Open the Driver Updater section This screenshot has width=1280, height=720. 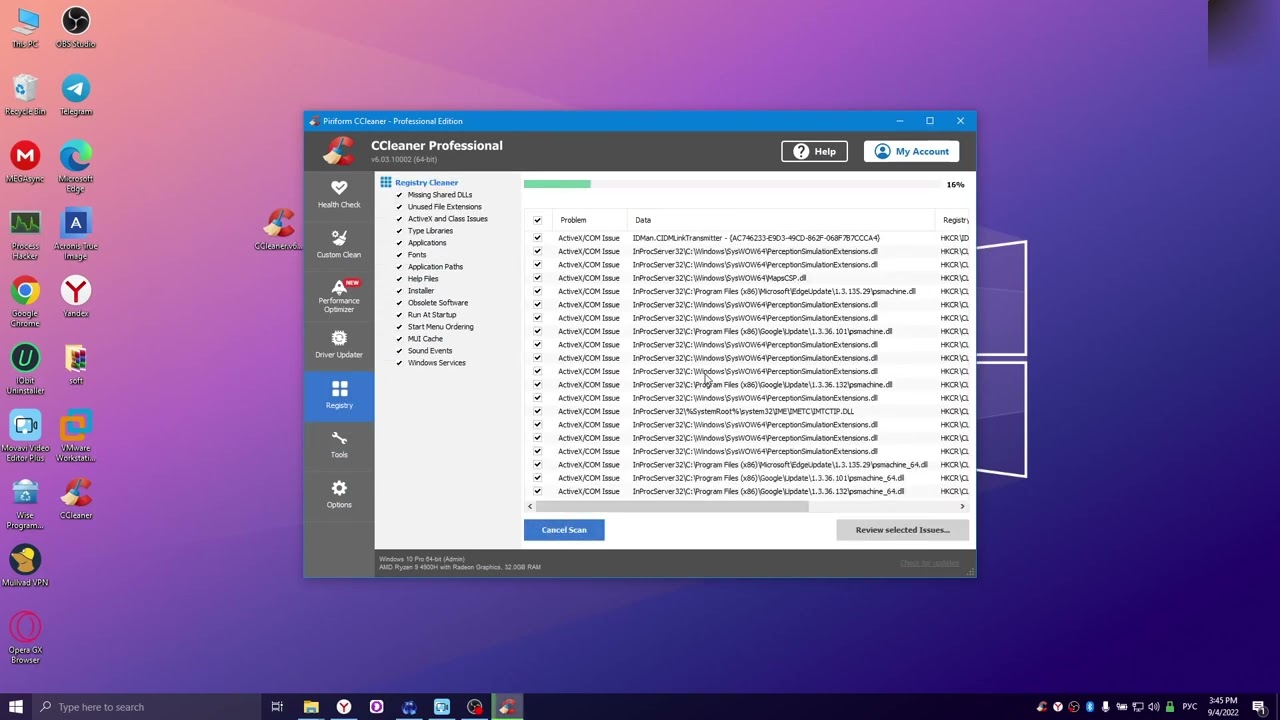[x=339, y=344]
